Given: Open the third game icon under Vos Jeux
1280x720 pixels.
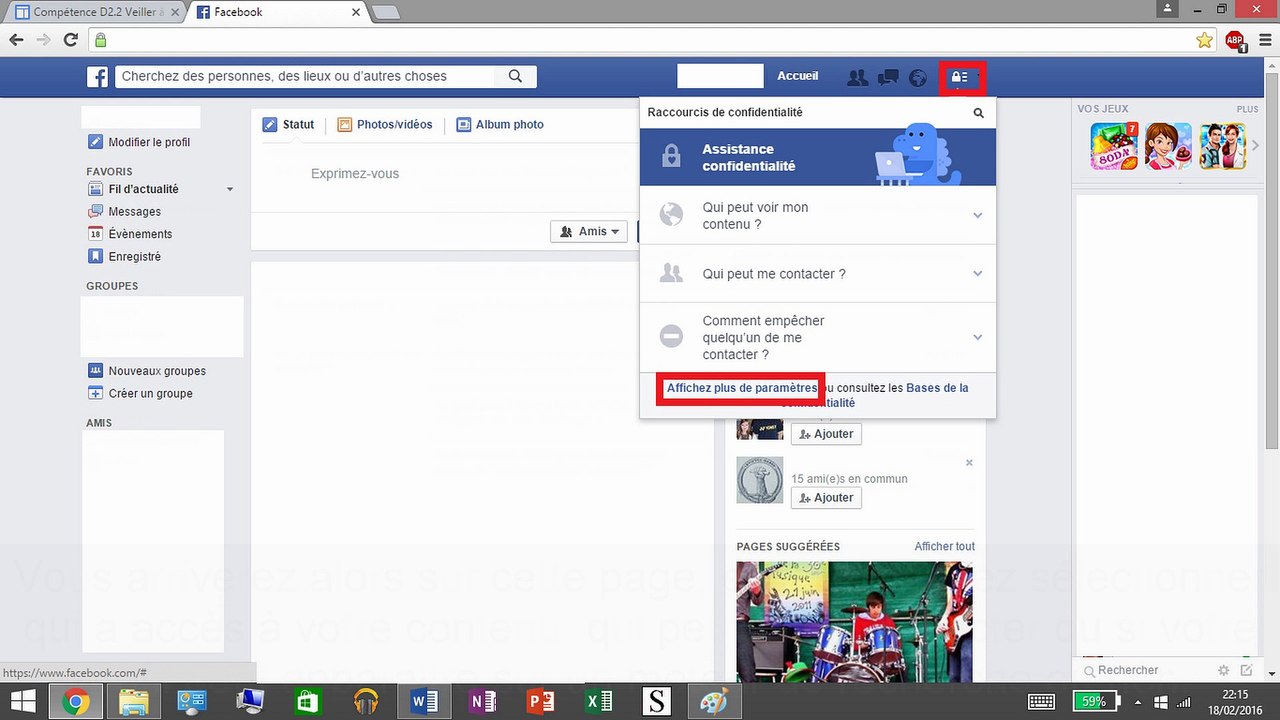Looking at the screenshot, I should tap(1223, 146).
